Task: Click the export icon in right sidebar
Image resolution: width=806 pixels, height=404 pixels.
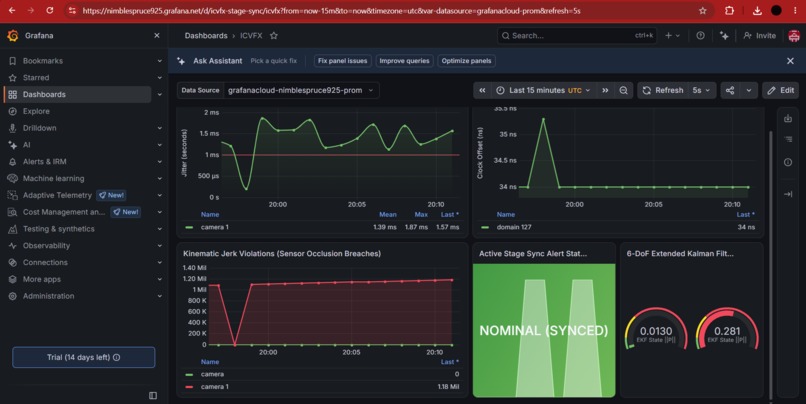Action: click(x=787, y=119)
